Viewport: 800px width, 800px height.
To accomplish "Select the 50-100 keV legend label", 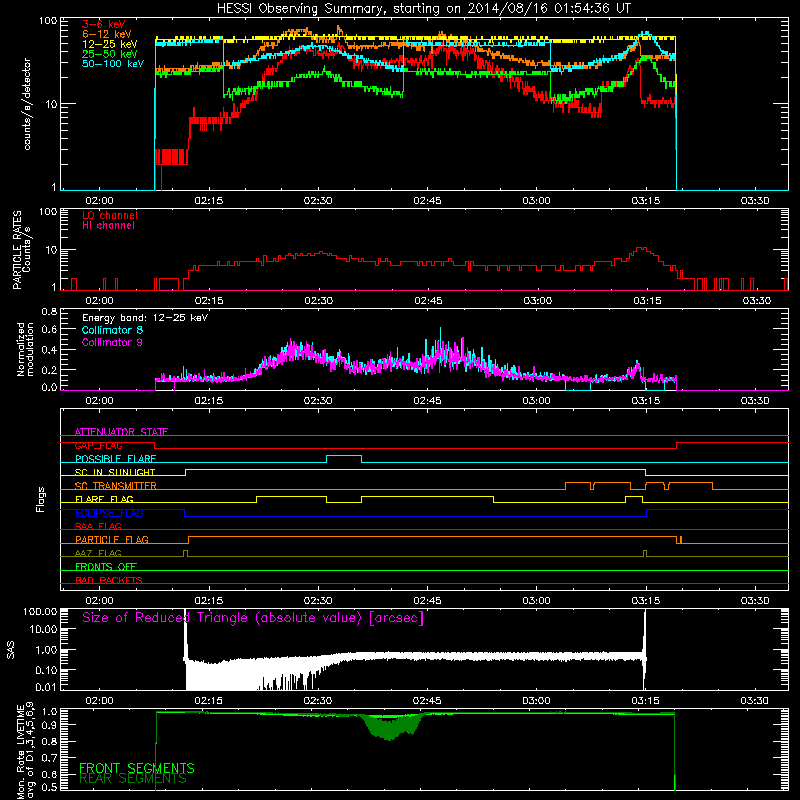I will pyautogui.click(x=113, y=64).
